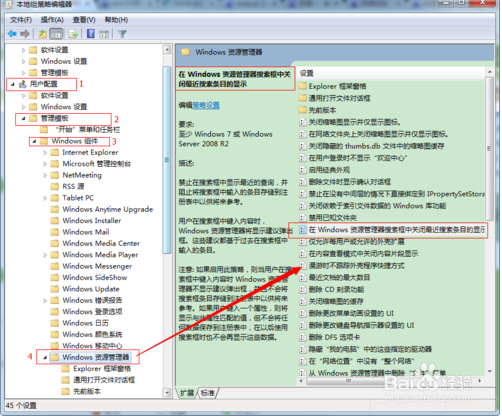502x416 pixels.
Task: Collapse the 用户配置 node
Action: [x=12, y=84]
